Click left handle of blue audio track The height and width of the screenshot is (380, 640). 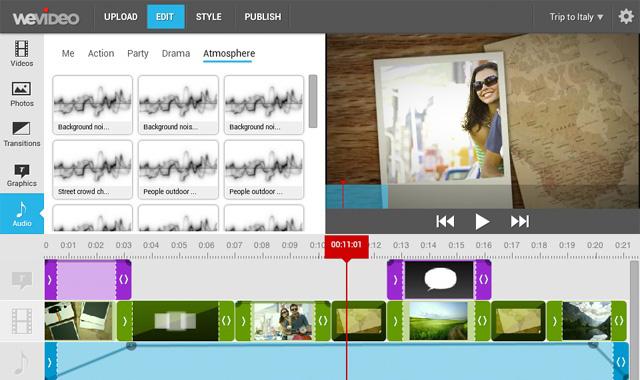click(x=51, y=362)
